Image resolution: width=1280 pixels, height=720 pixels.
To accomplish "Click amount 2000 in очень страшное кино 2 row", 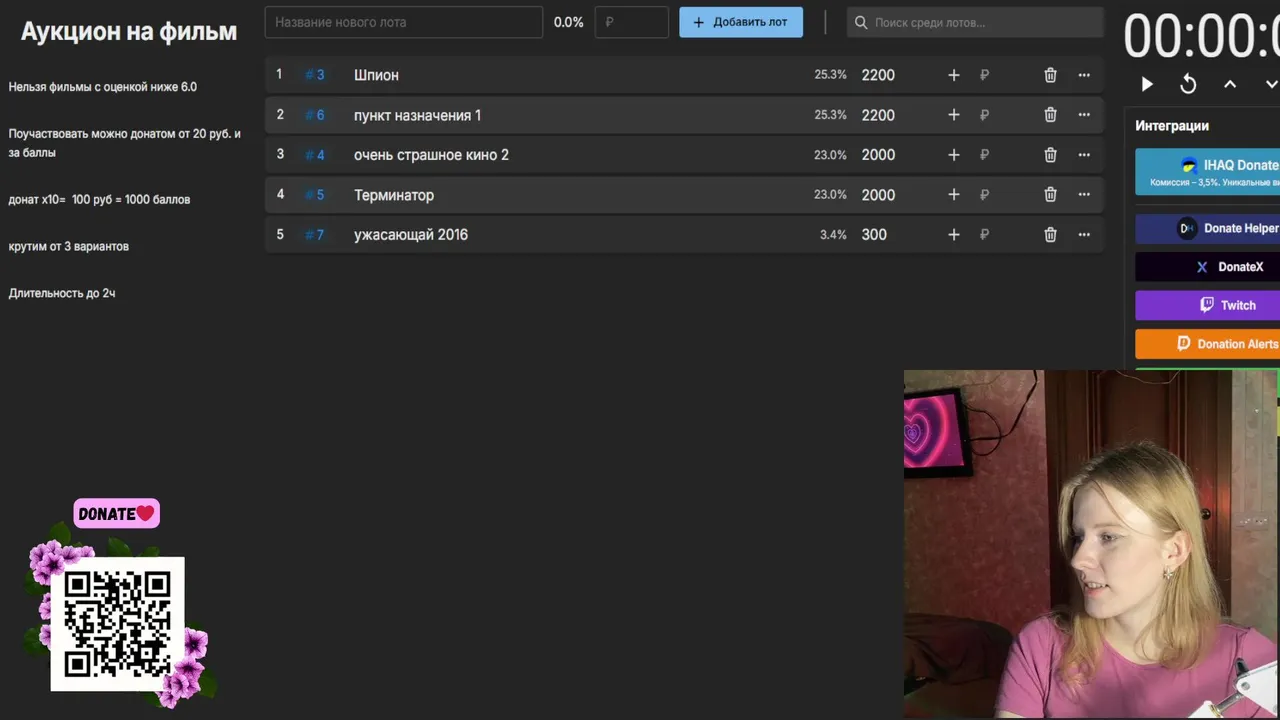I will [878, 155].
